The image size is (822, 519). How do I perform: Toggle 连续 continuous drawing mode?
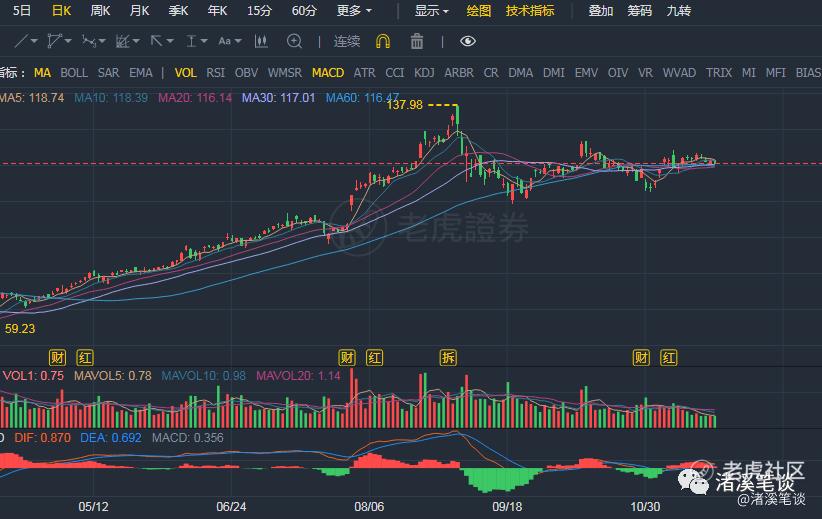pos(347,41)
